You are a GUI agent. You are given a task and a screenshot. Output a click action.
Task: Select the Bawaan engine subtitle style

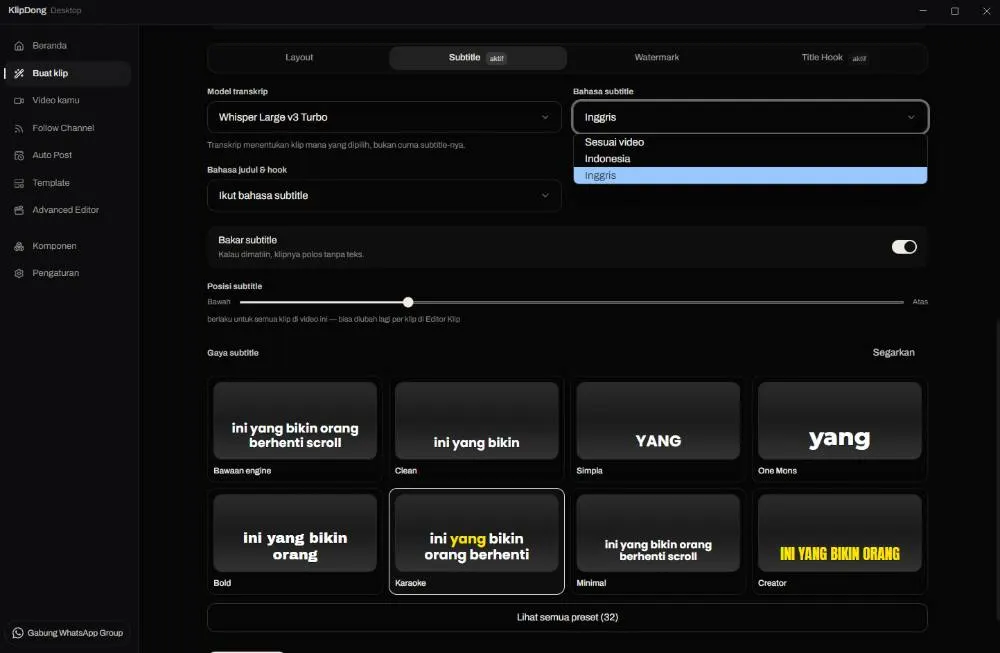pyautogui.click(x=295, y=429)
